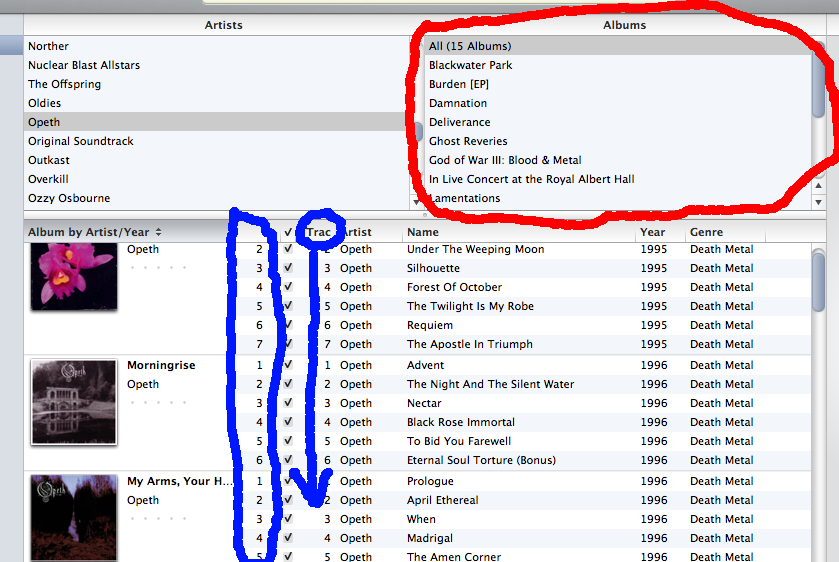Uncheck the Black Rose Immortal checkbox
Image resolution: width=839 pixels, height=562 pixels.
coord(288,422)
